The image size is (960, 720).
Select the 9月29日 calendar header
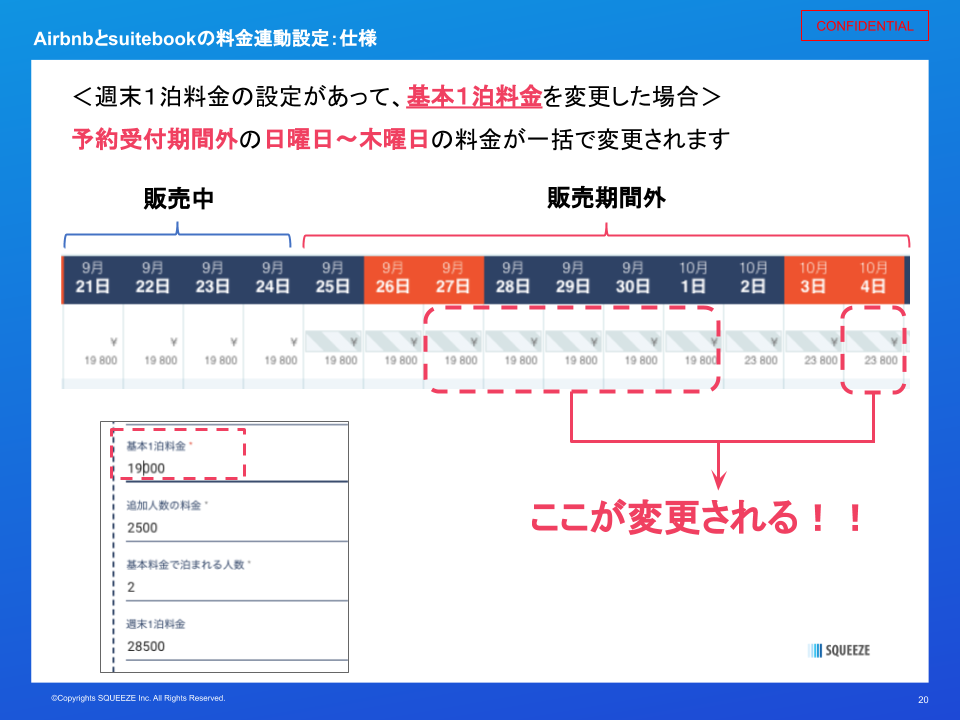pos(572,278)
